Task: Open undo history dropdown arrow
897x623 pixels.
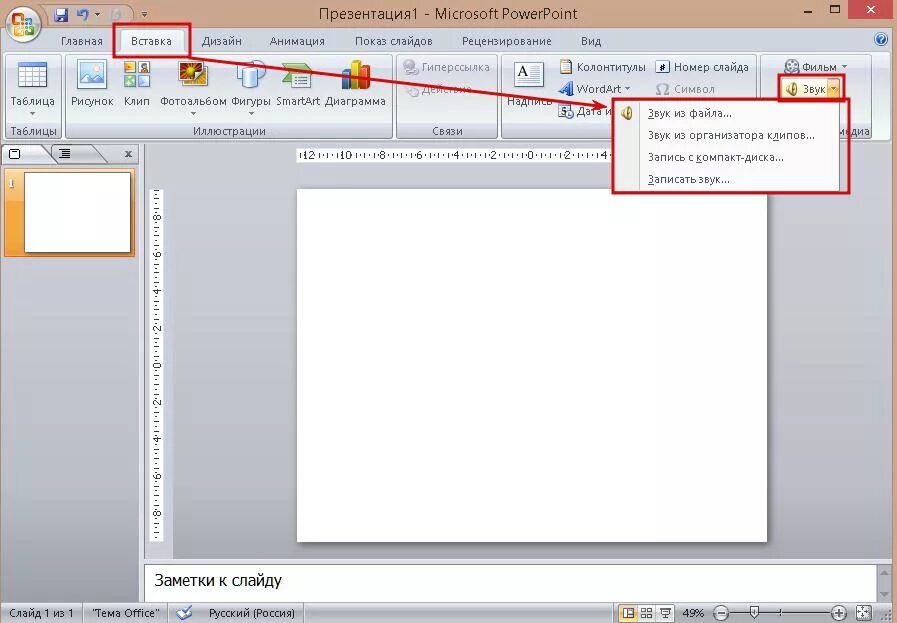Action: 97,14
